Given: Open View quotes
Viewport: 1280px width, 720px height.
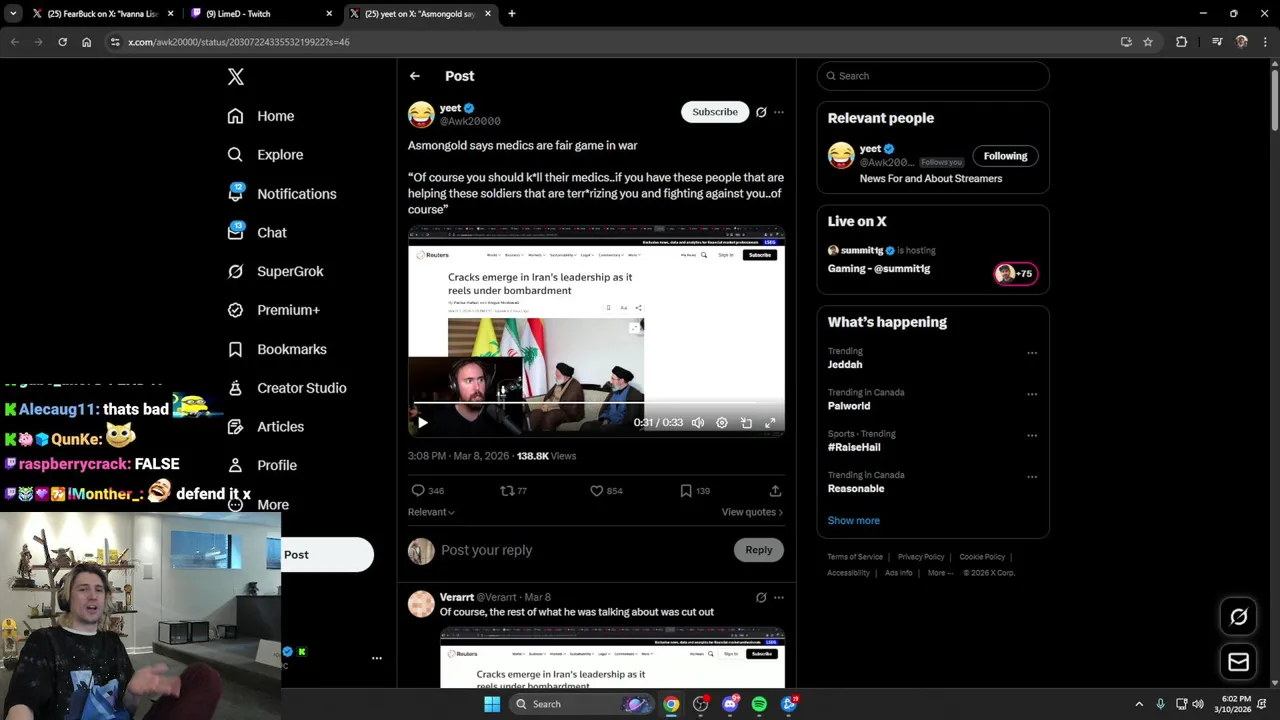Looking at the screenshot, I should tap(752, 512).
